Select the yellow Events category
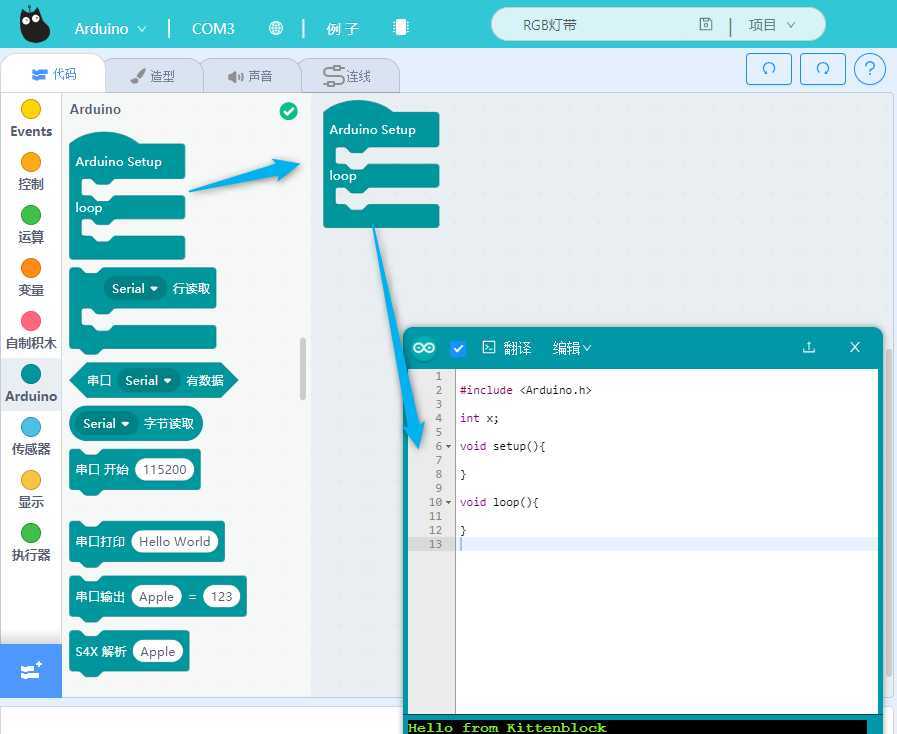 [31, 119]
